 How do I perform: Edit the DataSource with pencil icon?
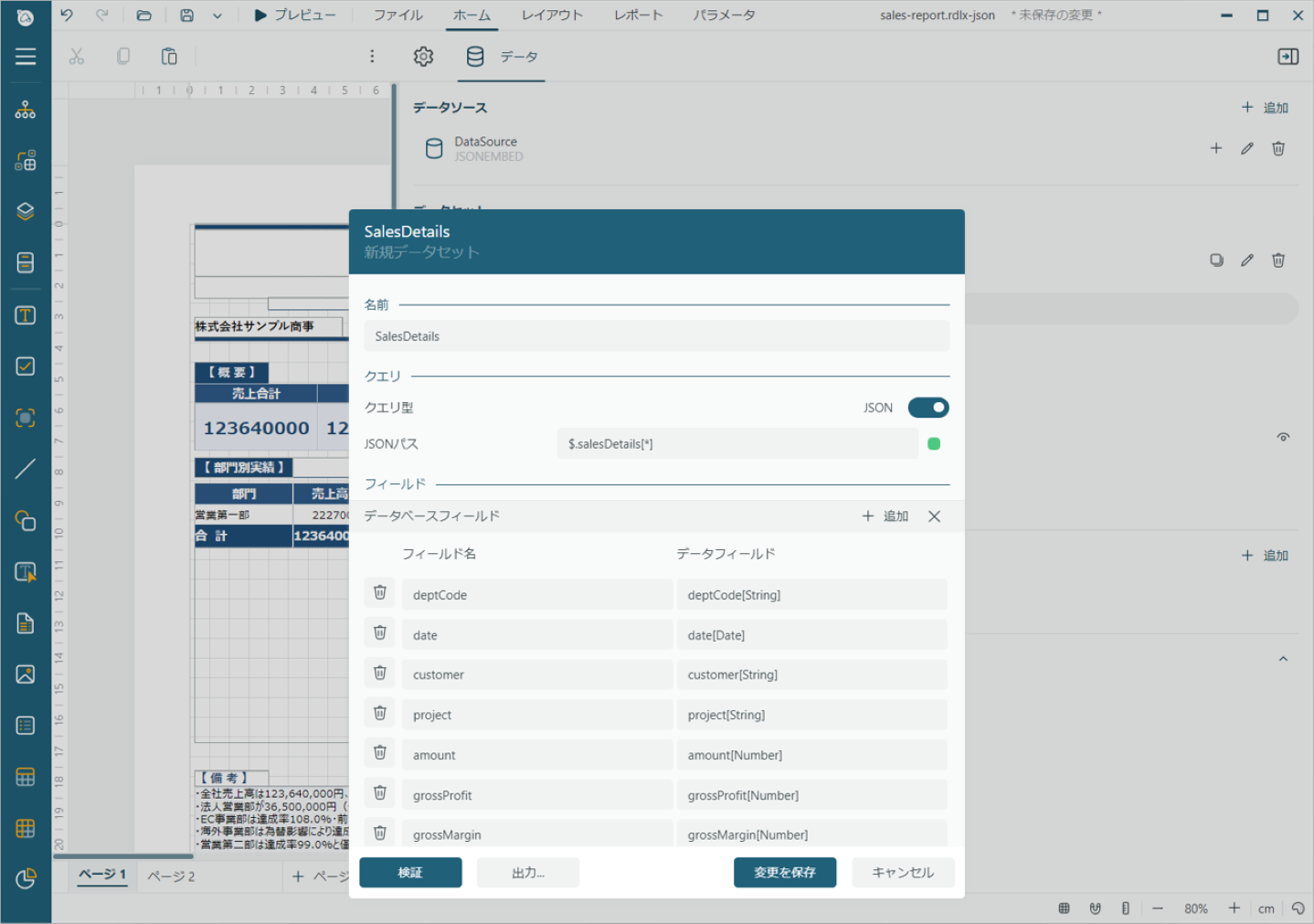1247,148
